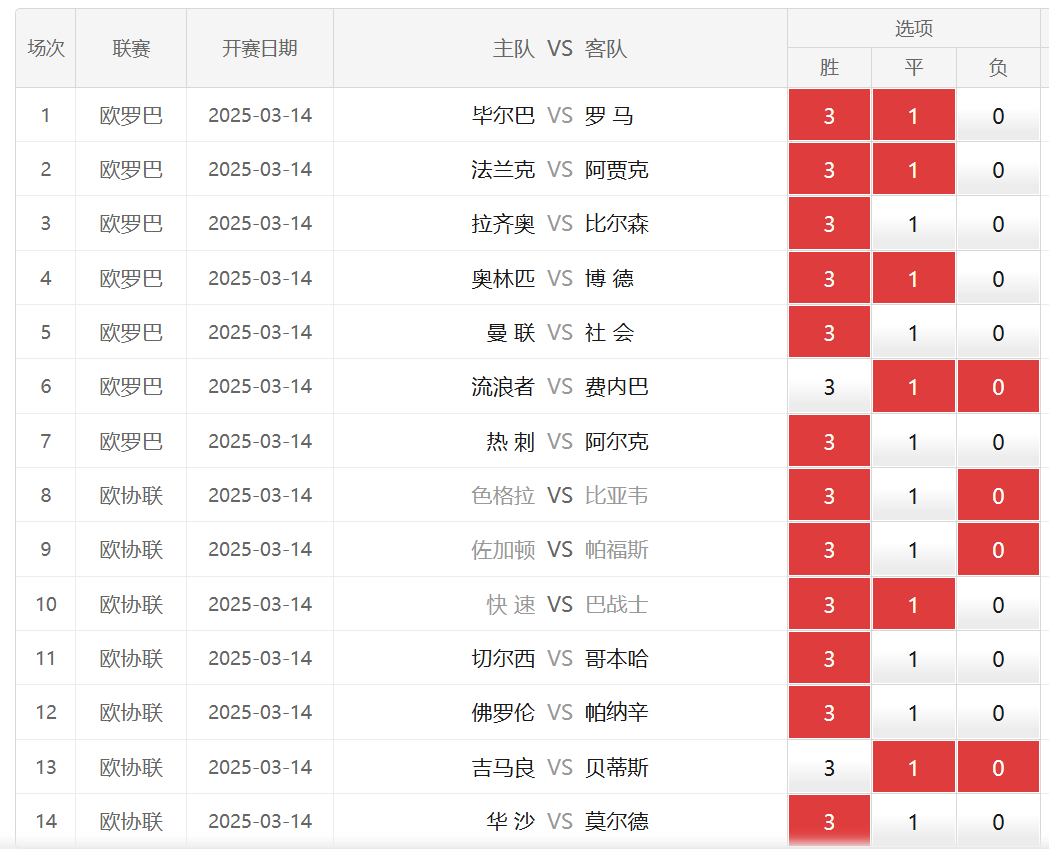
Task: Deselect 胜 (3) for 曼联 vs 社会
Action: point(829,332)
